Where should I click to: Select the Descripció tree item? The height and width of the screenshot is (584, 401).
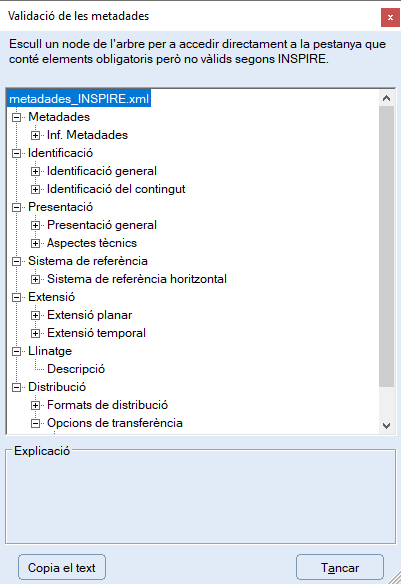pyautogui.click(x=76, y=369)
